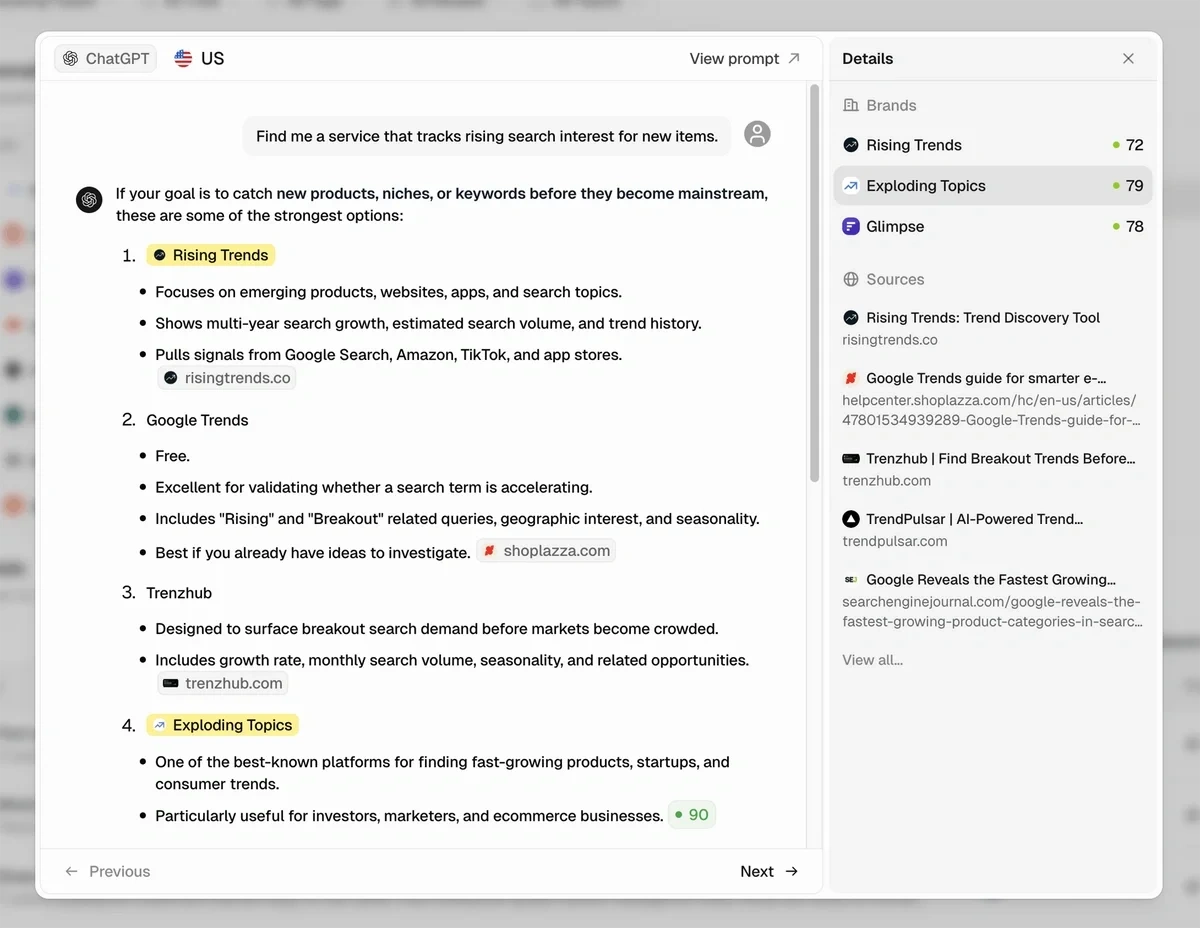Select Exploding Topics brand row
1200x928 pixels.
[x=993, y=186]
